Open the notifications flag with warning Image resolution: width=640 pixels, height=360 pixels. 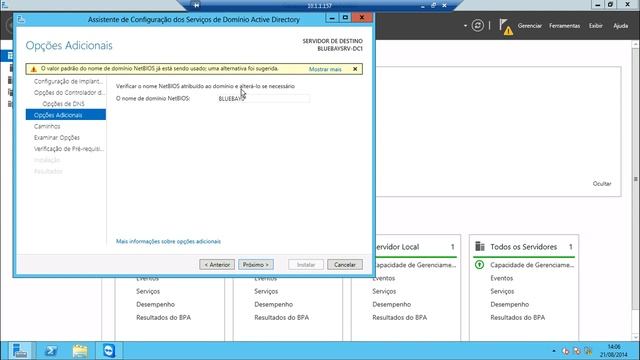point(506,27)
